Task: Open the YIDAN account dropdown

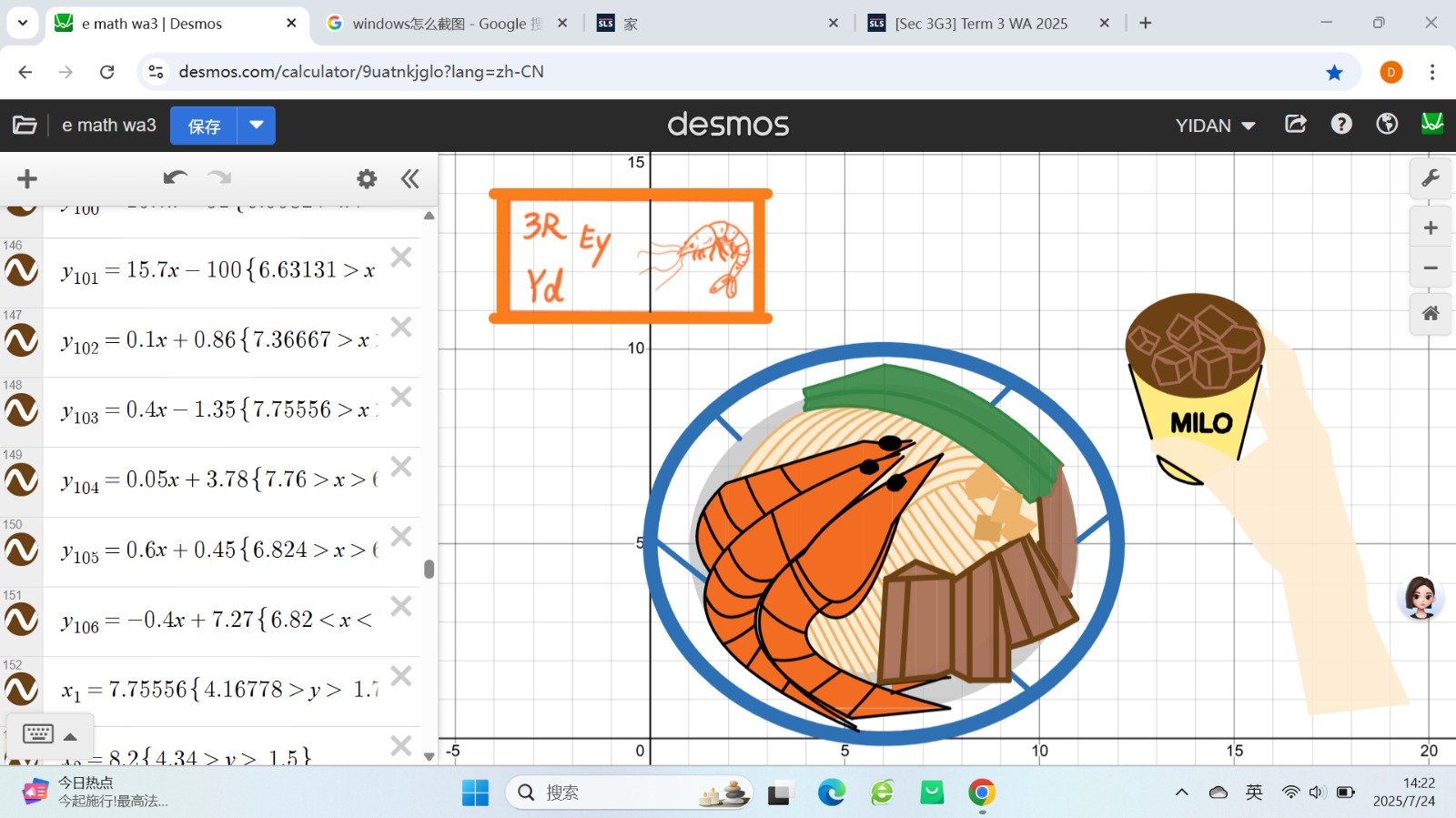Action: pos(1215,126)
